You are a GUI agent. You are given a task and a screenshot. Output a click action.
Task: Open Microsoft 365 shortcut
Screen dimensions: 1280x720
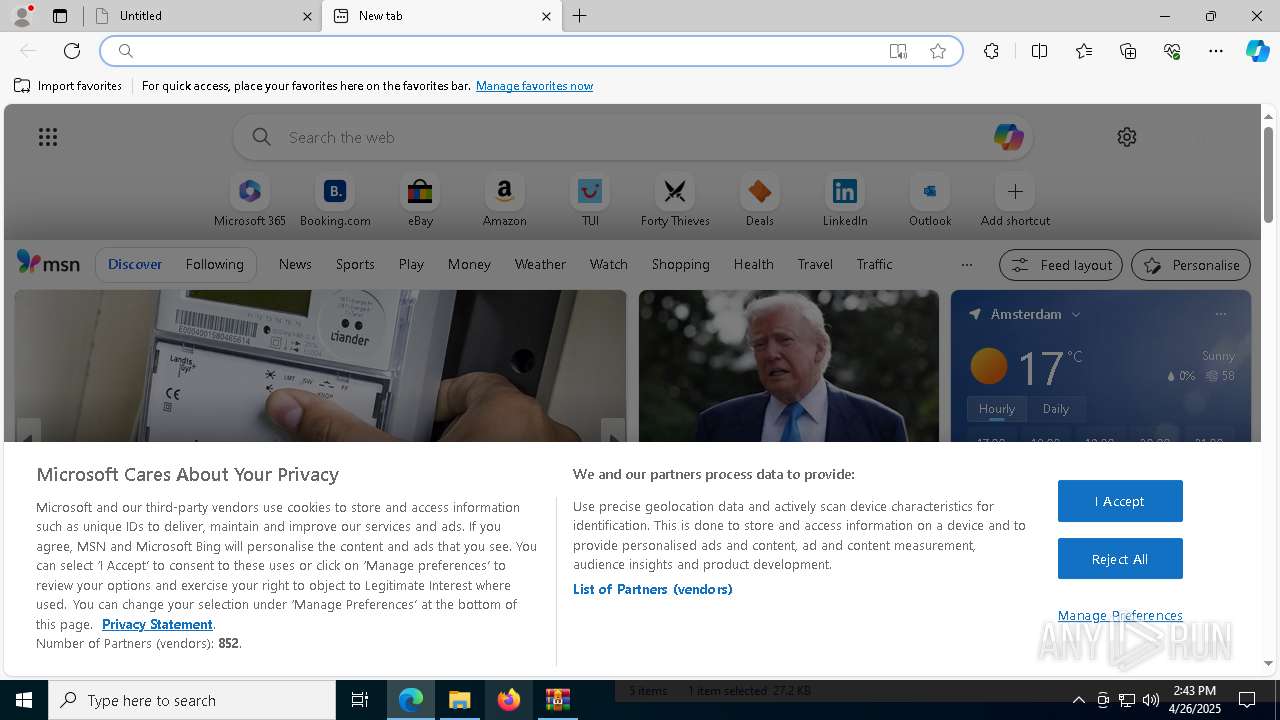point(250,201)
